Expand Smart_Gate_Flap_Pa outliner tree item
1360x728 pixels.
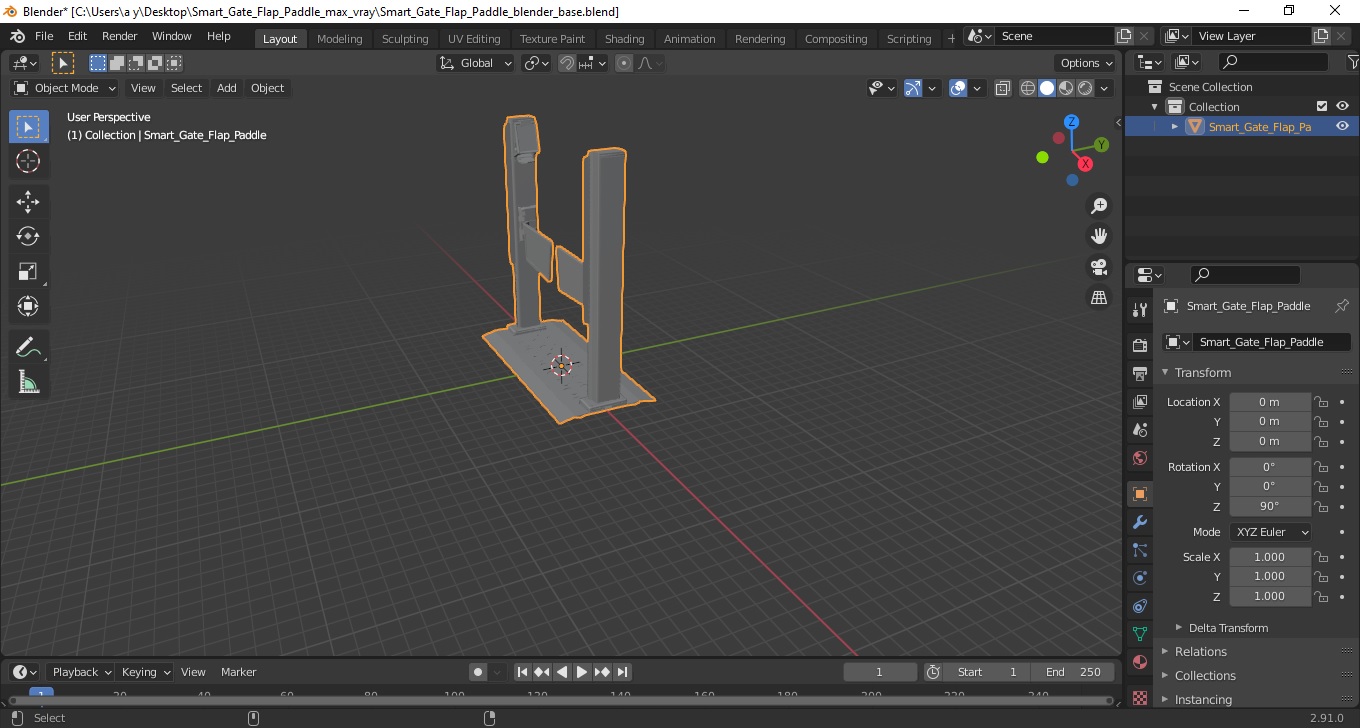(x=1175, y=127)
